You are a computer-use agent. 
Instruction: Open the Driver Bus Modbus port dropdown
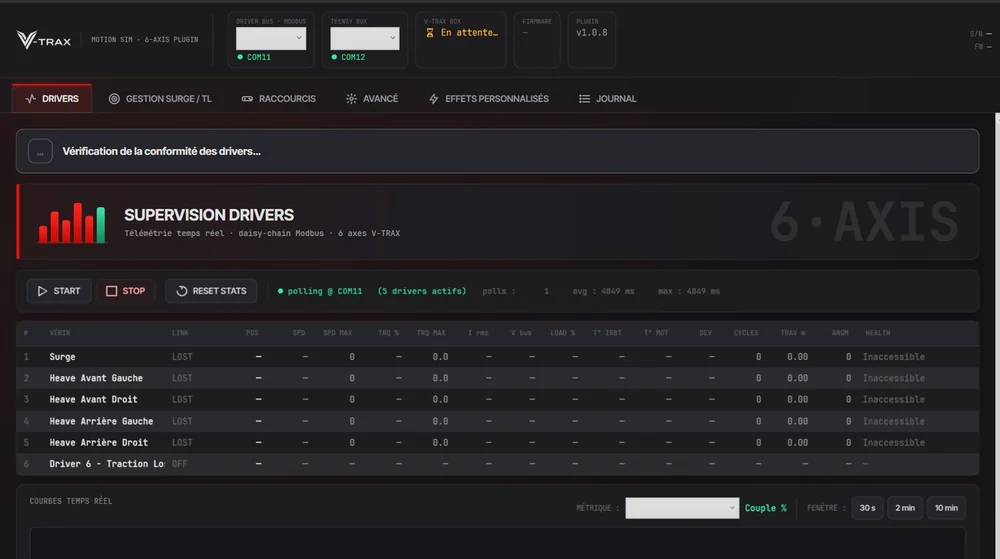coord(270,38)
